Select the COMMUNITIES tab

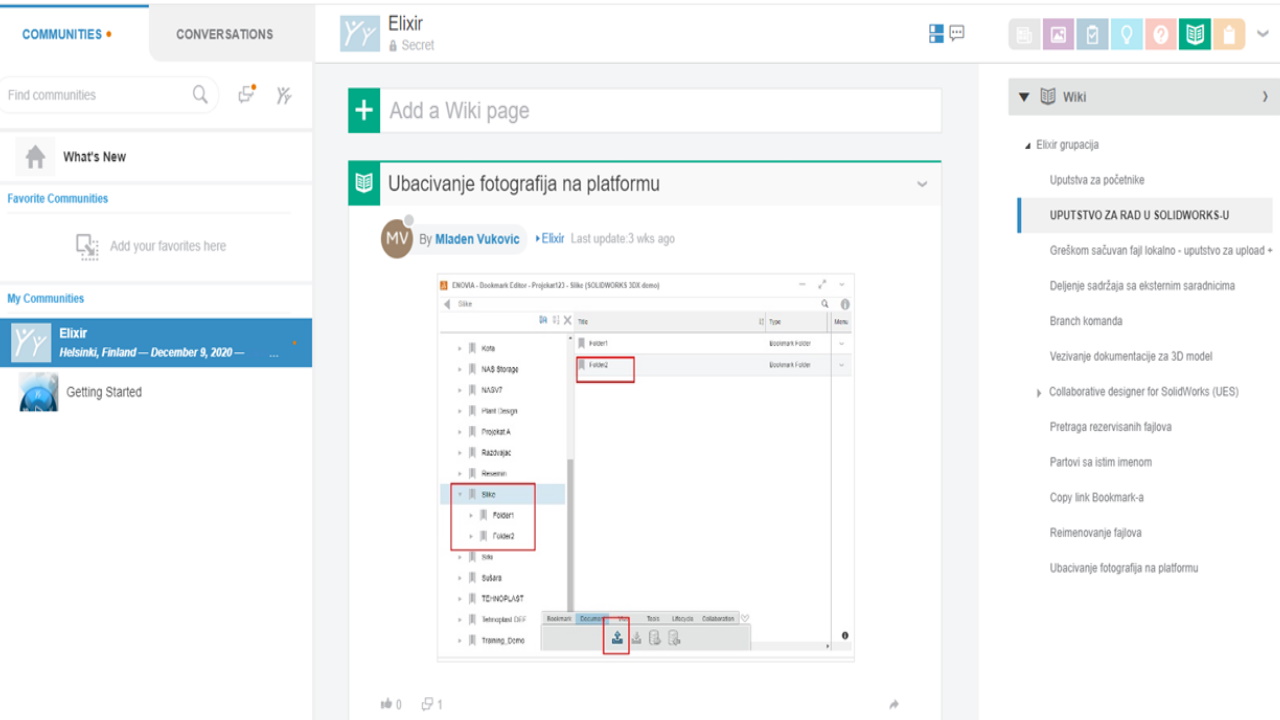[62, 33]
